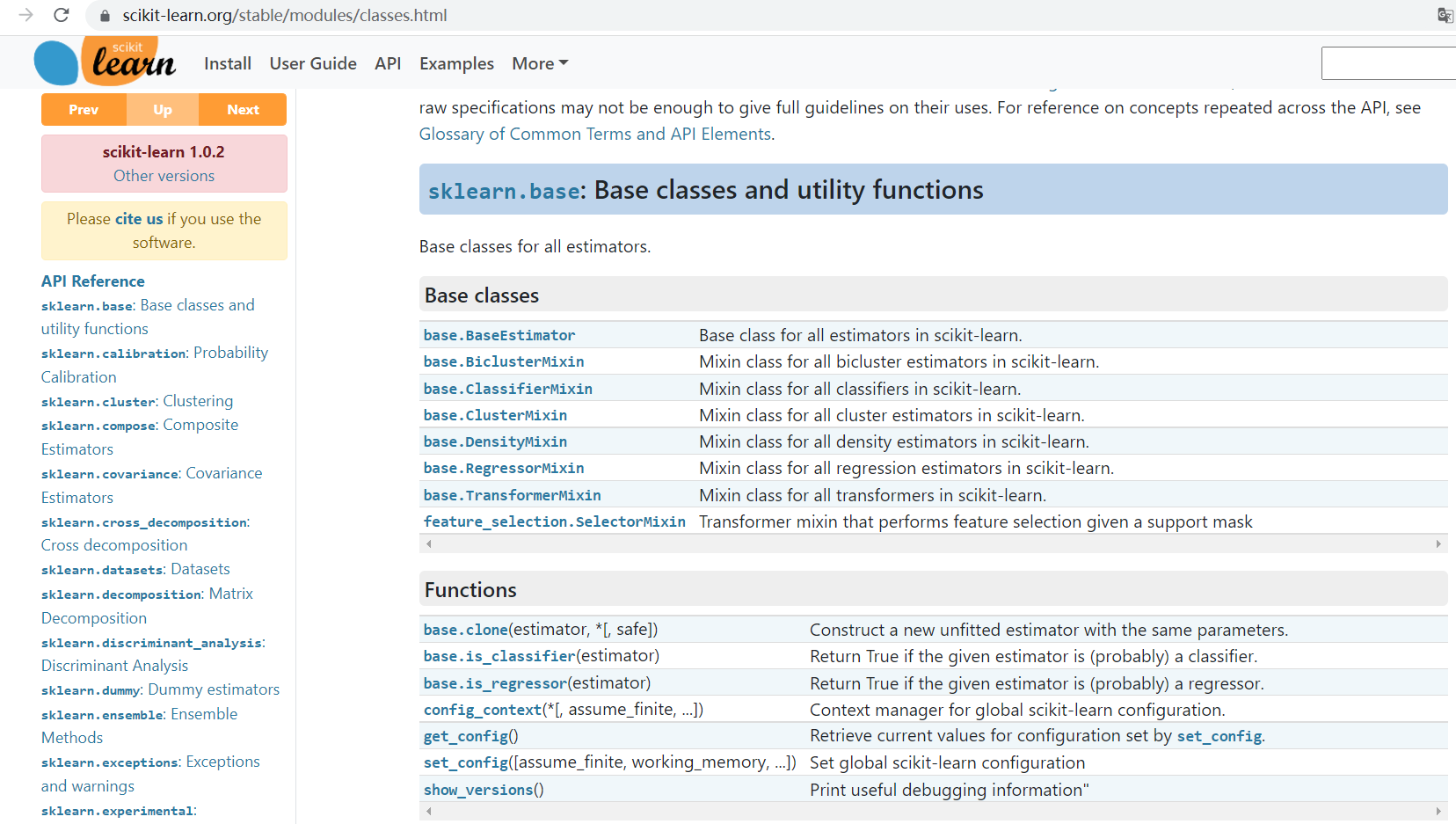1456x824 pixels.
Task: Open Glossary of Common Terms link
Action: point(595,134)
